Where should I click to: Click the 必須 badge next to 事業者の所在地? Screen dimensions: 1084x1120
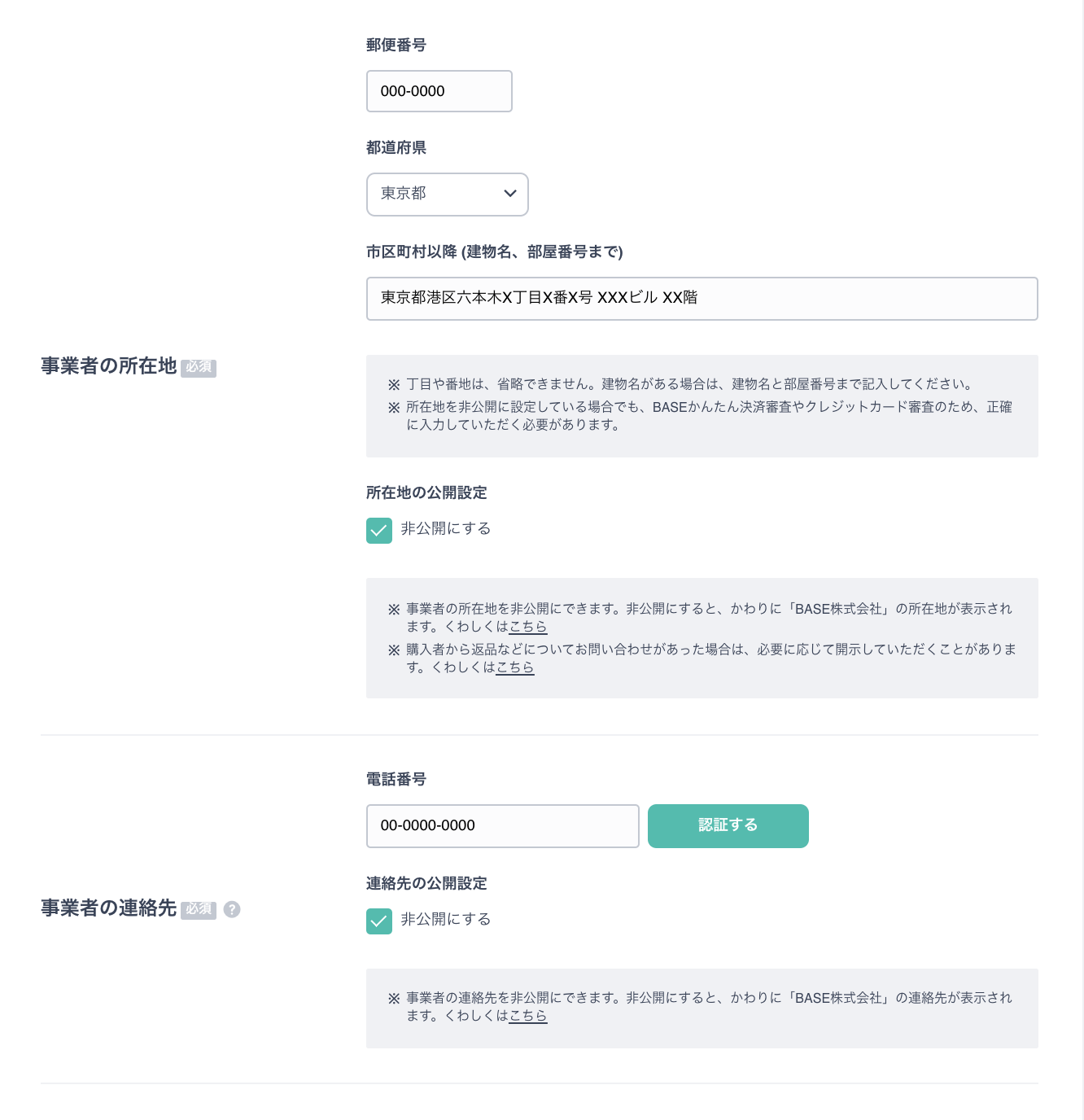pos(199,367)
